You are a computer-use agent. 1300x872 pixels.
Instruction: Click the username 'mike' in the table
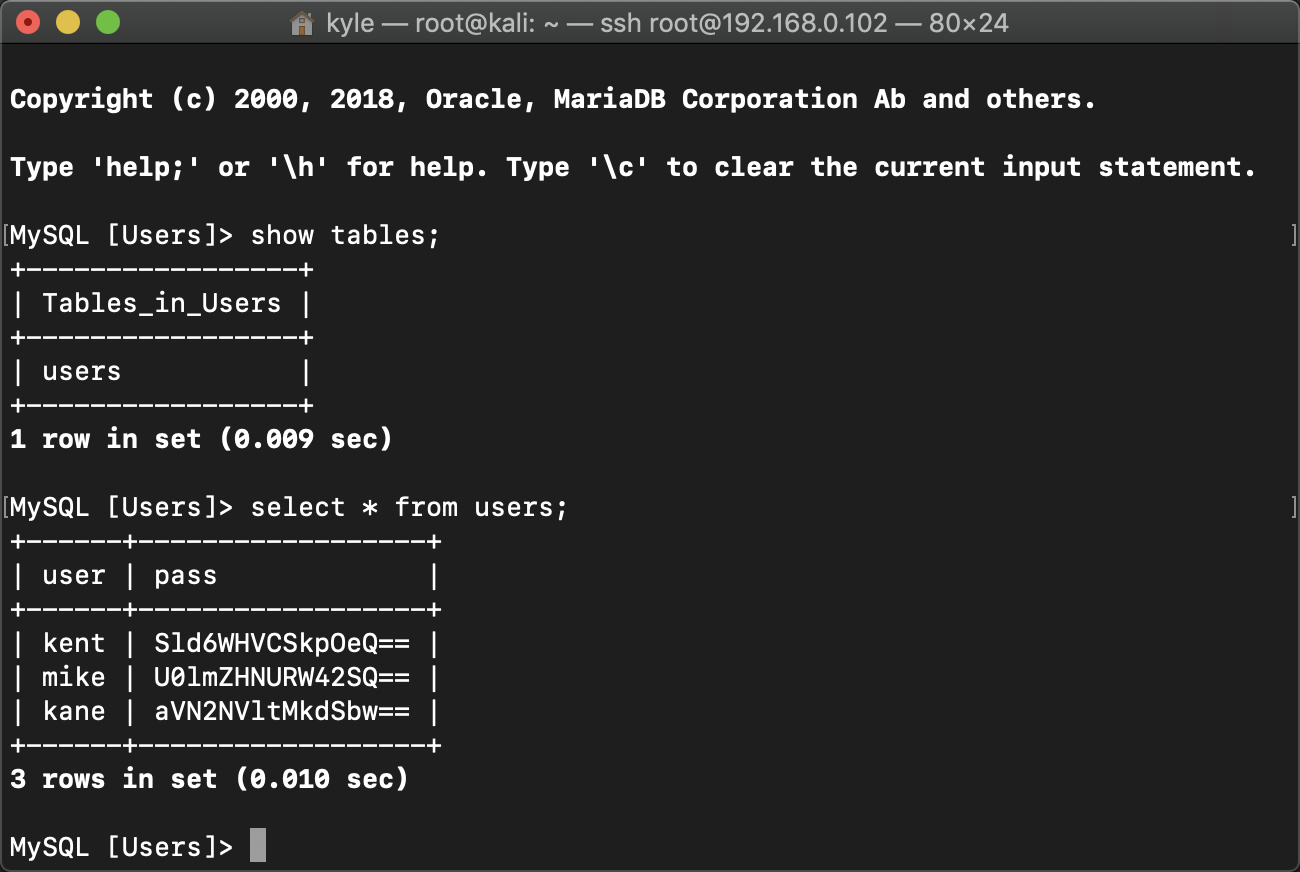[74, 677]
